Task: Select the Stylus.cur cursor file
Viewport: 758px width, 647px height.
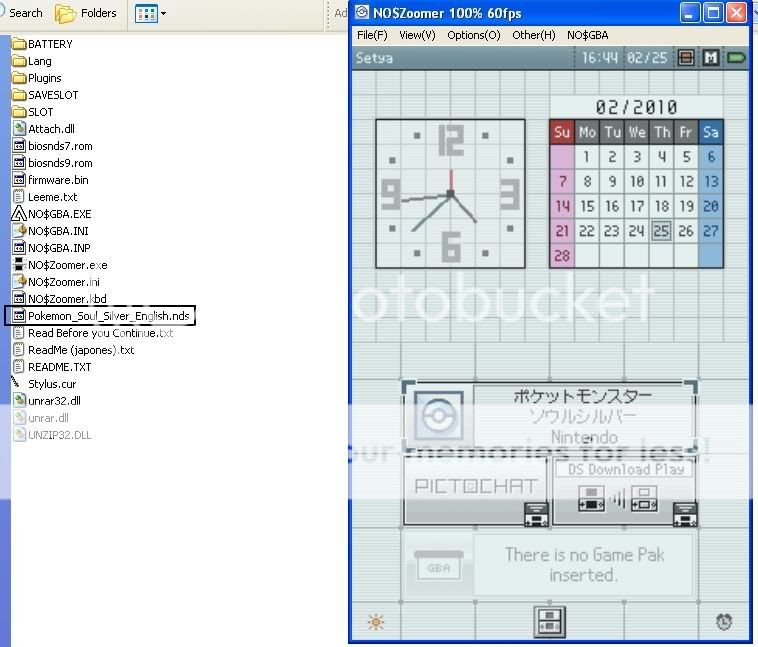Action: coord(44,383)
